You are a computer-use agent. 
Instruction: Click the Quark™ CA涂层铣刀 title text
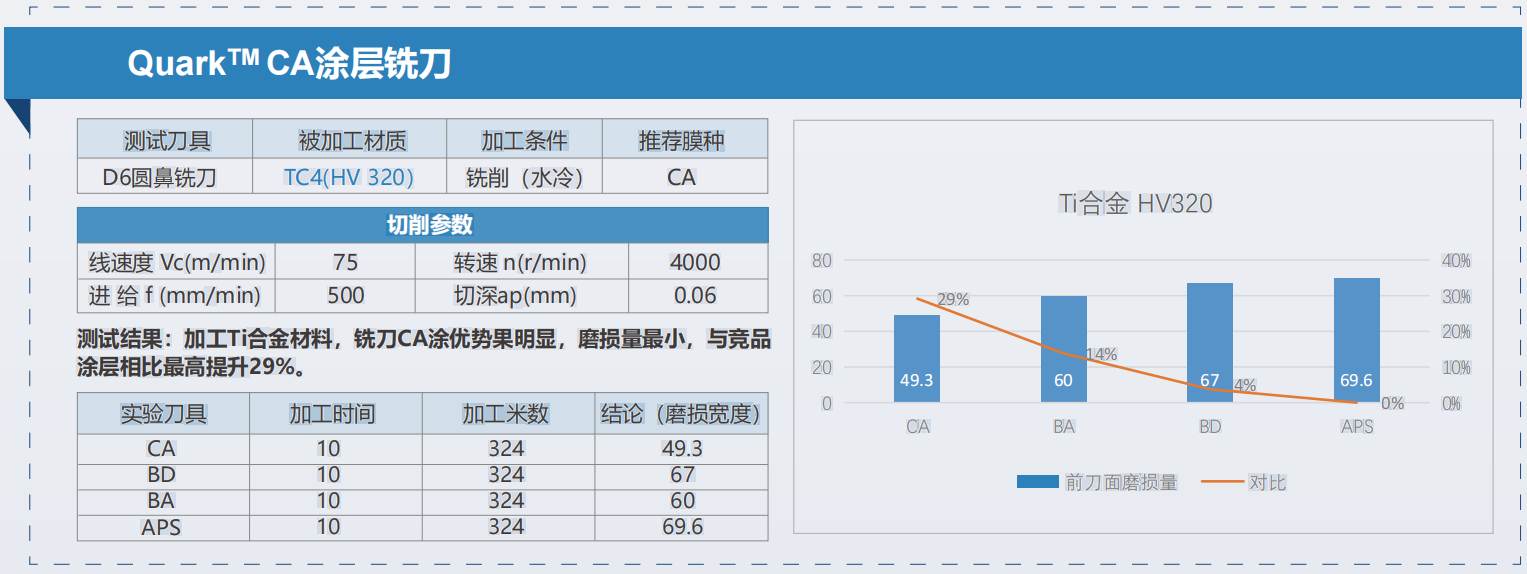coord(290,64)
